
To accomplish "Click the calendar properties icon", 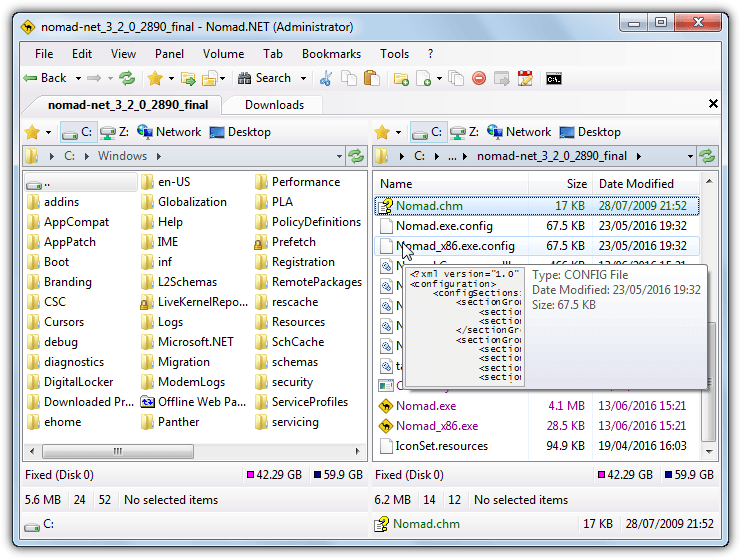I will (x=525, y=78).
